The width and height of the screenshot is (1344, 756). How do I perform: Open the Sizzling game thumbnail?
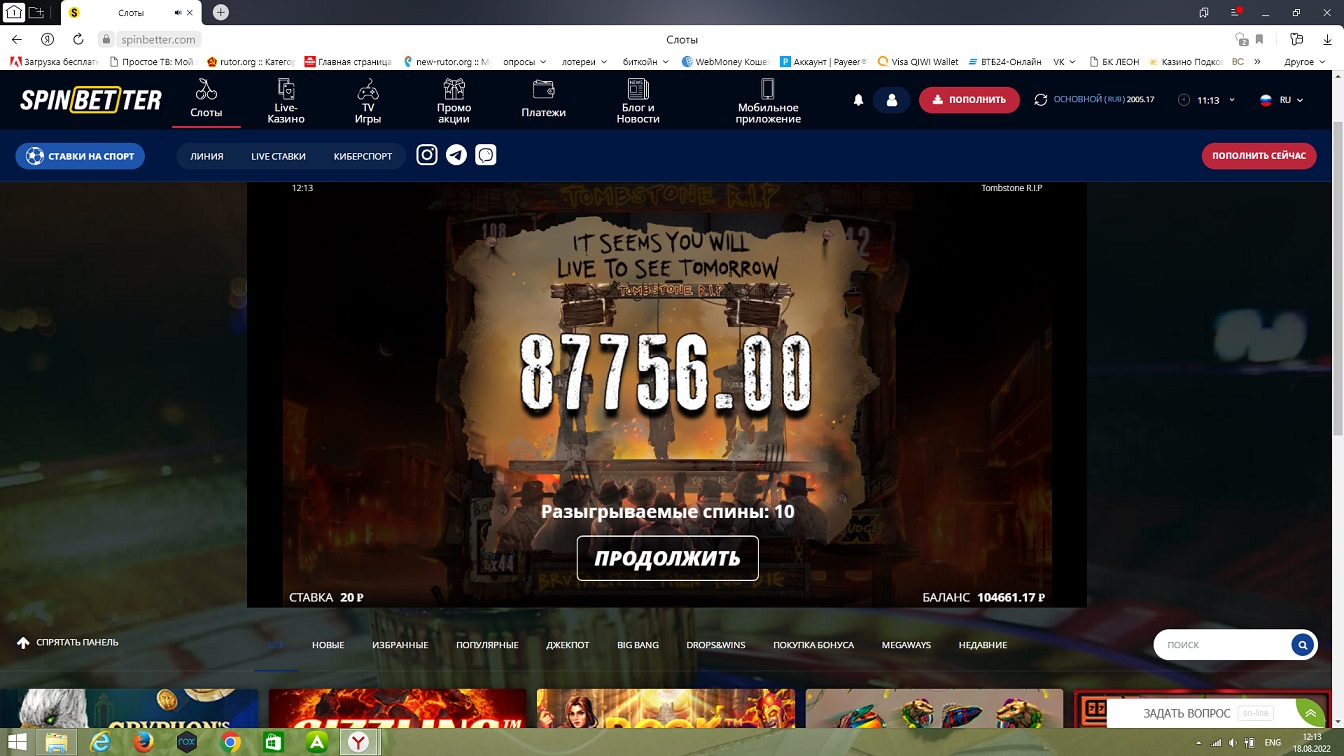click(x=397, y=708)
